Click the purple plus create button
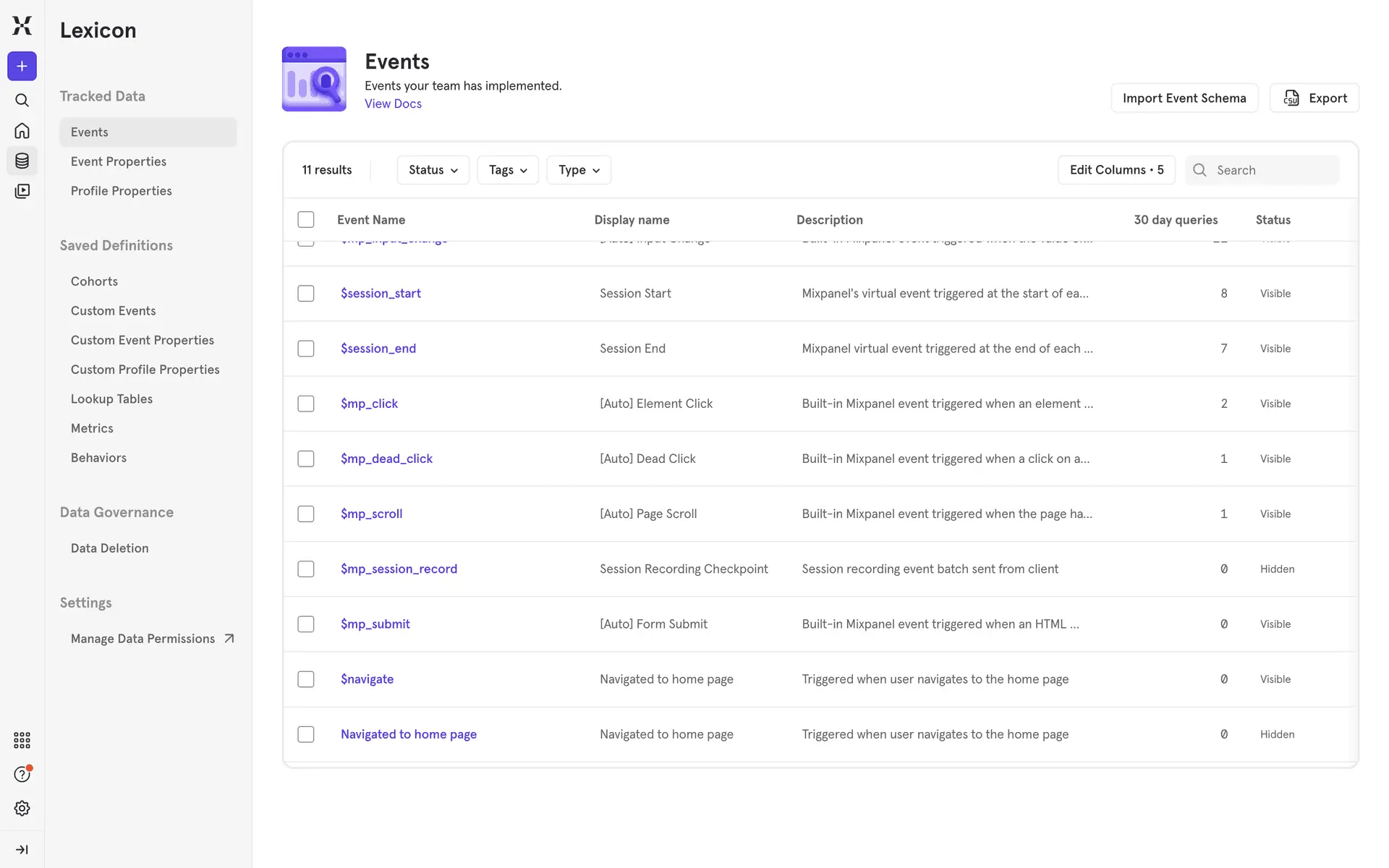The height and width of the screenshot is (868, 1389). (x=22, y=66)
